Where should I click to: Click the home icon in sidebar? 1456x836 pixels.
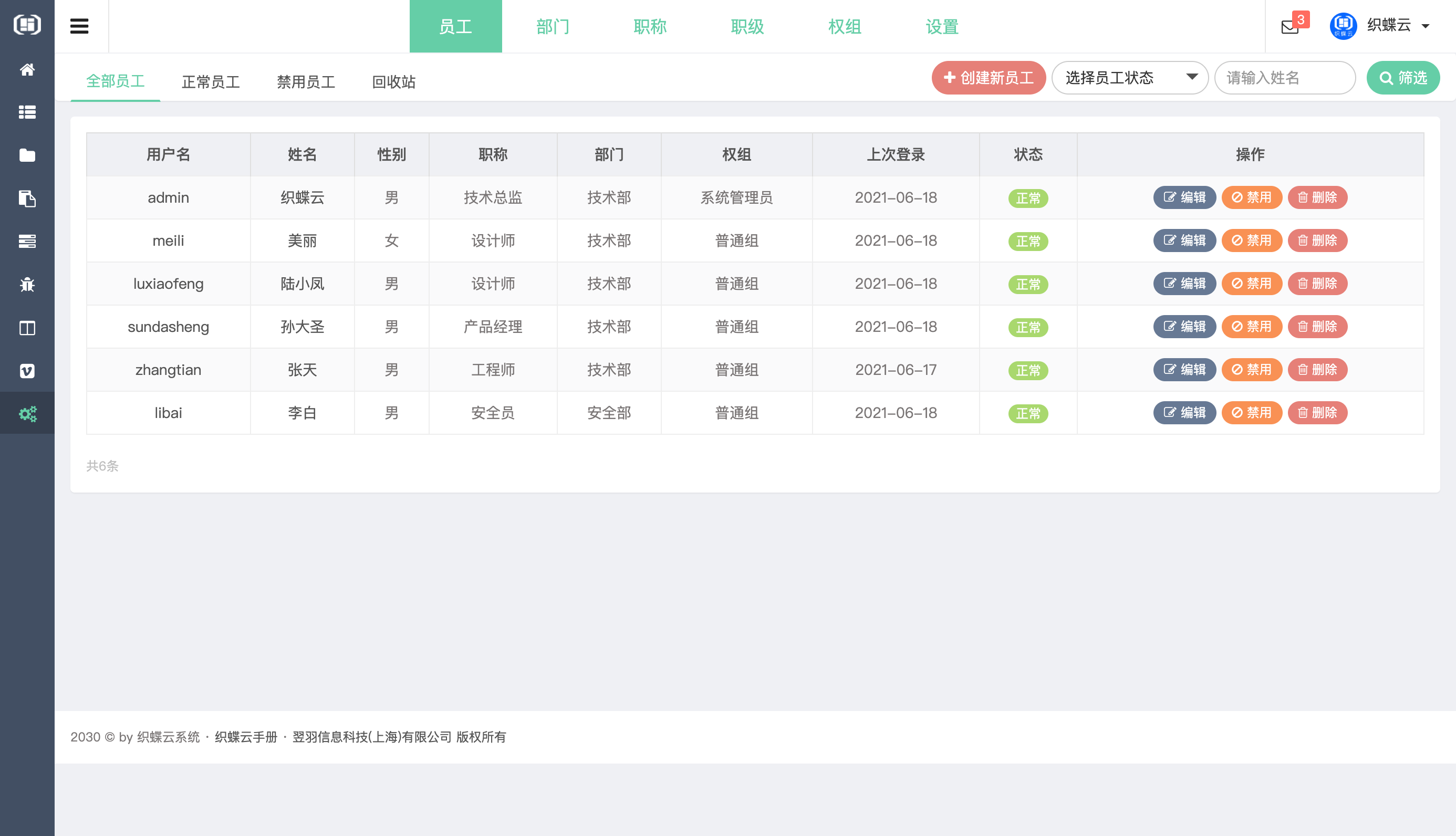click(27, 69)
